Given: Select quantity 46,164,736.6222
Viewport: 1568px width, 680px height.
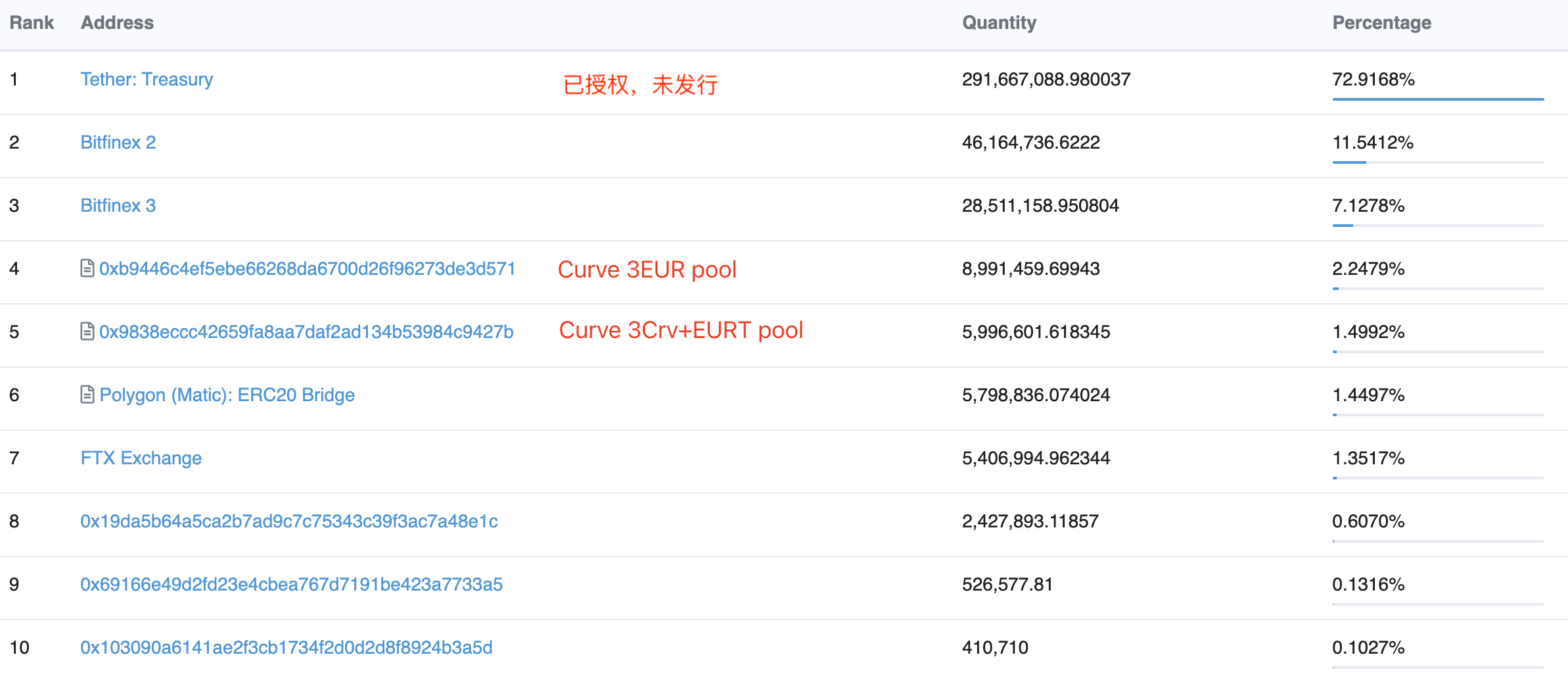Looking at the screenshot, I should (x=1031, y=143).
